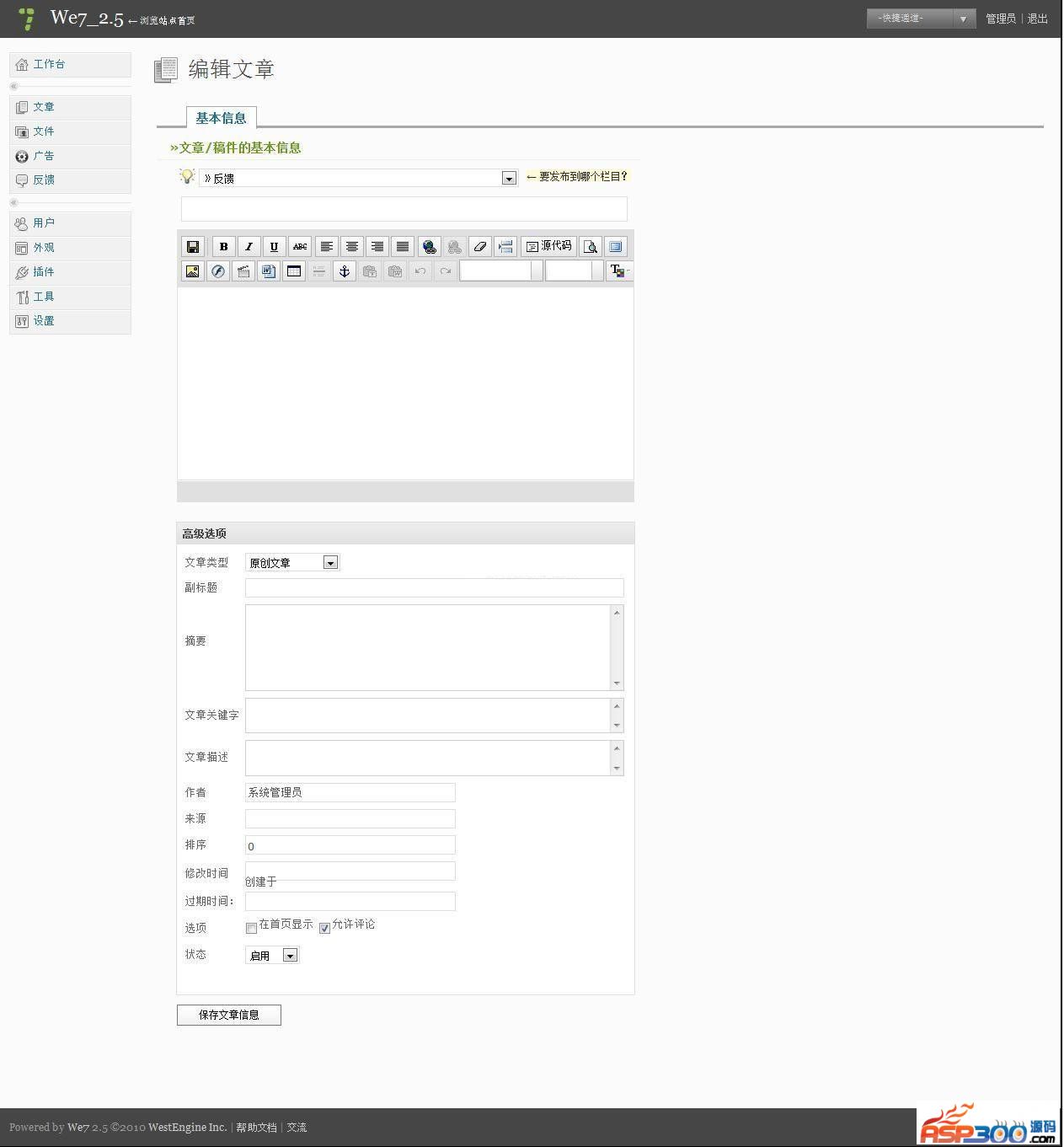The image size is (1064, 1147).
Task: Click the Save icon in editor toolbar
Action: pyautogui.click(x=193, y=246)
